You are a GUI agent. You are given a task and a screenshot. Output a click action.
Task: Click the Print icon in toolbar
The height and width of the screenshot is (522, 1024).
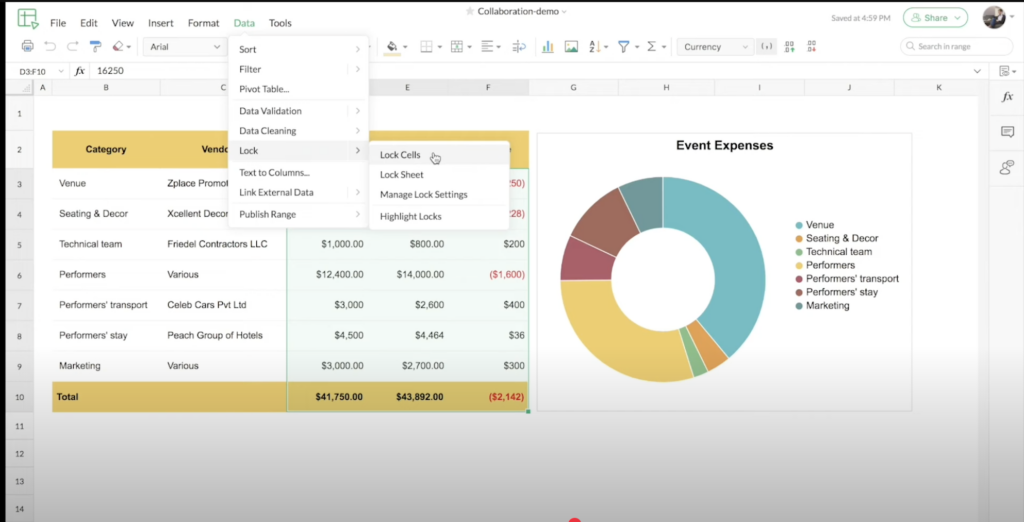coord(27,46)
